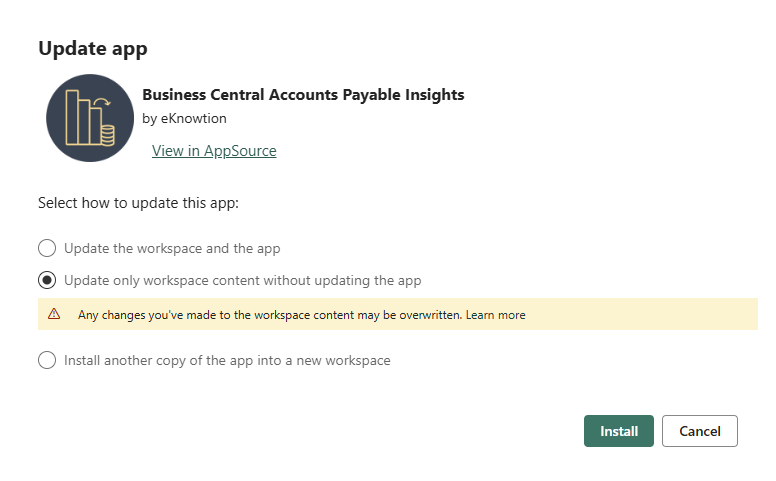Viewport: 776px width, 481px height.
Task: Click the 'Update app' dialog heading
Action: [x=93, y=49]
